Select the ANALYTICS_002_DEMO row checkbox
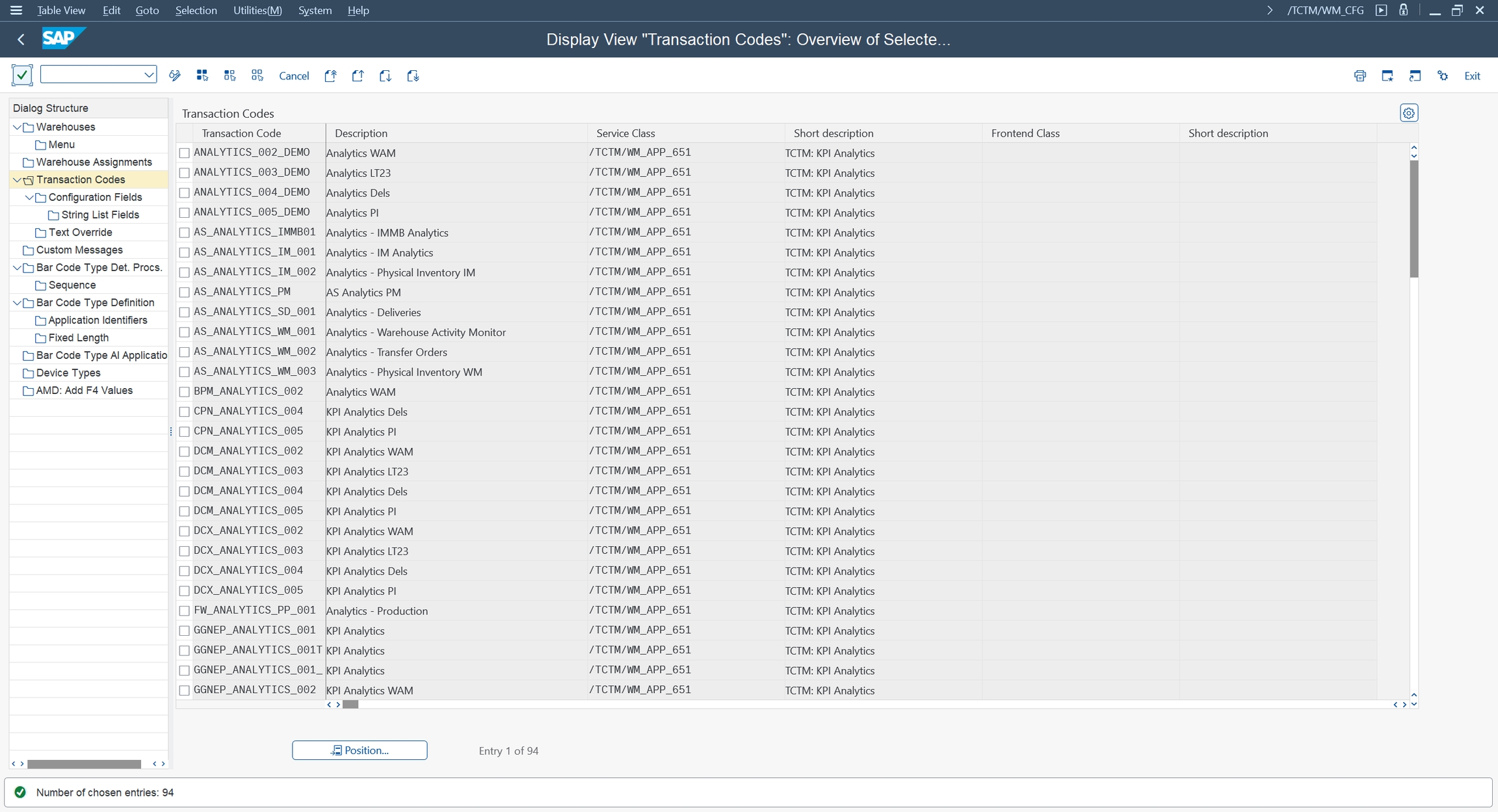This screenshot has width=1498, height=812. (x=185, y=153)
